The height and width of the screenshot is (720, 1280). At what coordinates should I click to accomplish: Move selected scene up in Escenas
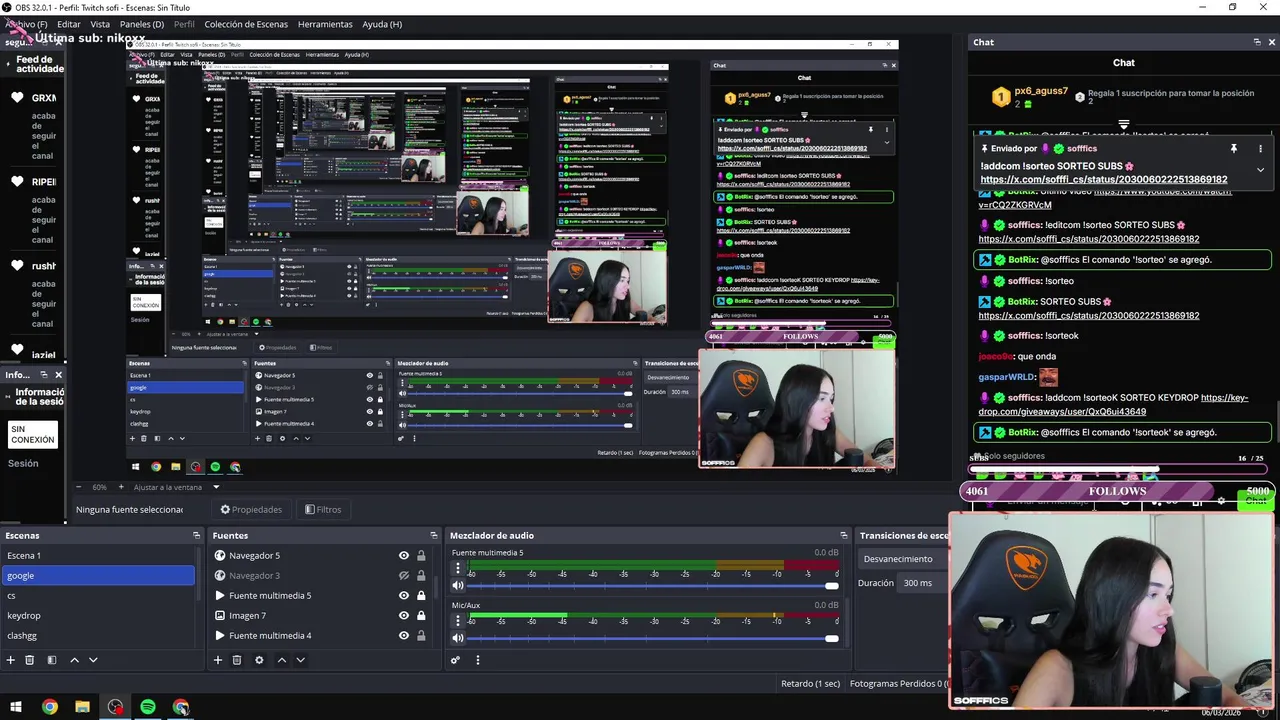pyautogui.click(x=74, y=660)
